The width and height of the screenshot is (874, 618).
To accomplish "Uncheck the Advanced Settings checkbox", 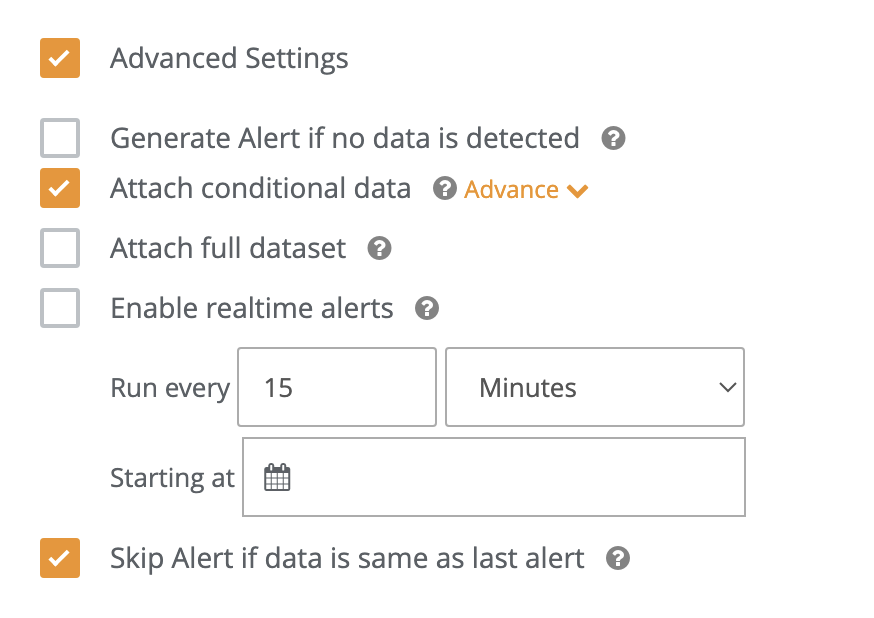I will click(60, 58).
